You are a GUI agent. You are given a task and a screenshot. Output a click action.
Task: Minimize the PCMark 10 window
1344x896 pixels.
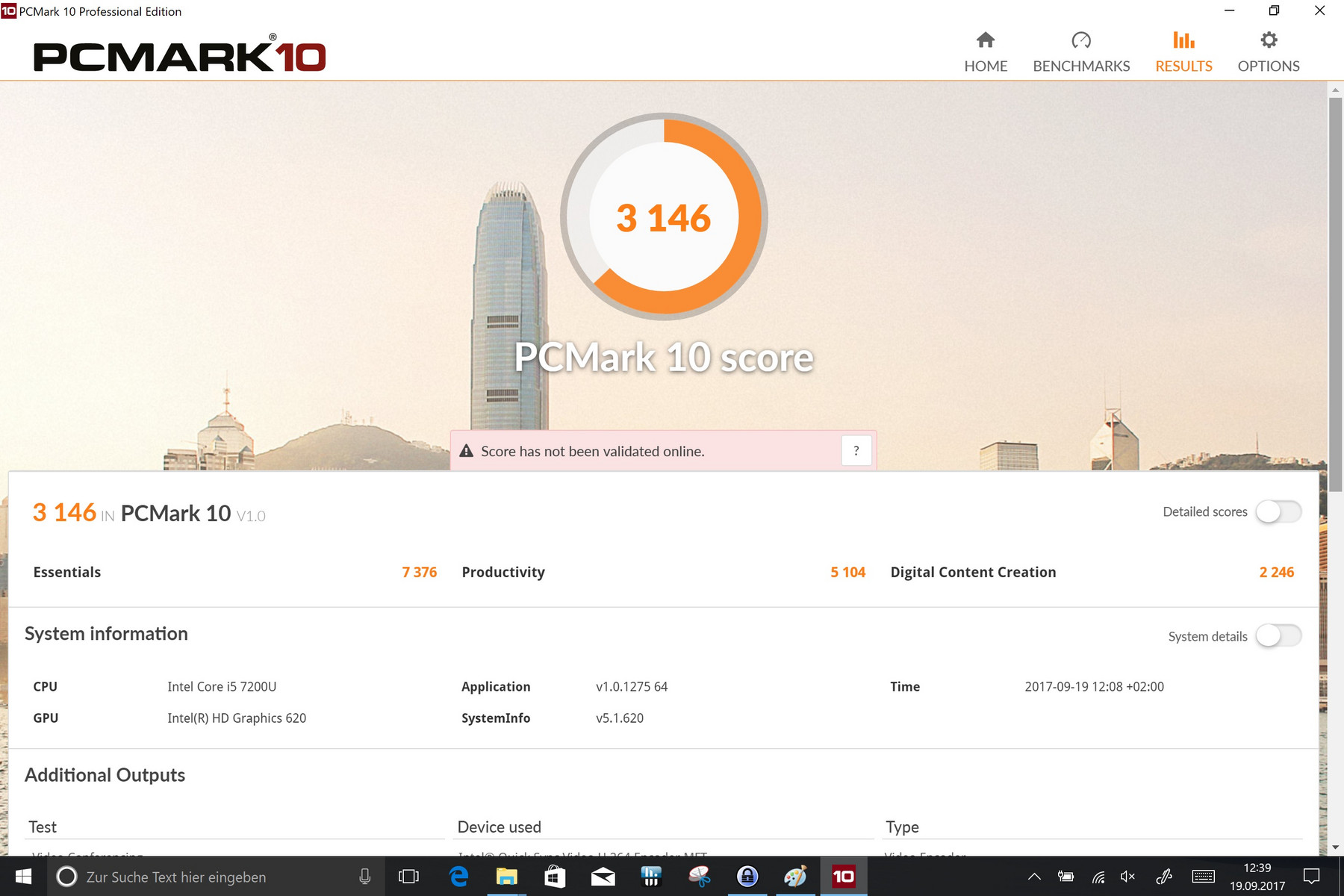[x=1230, y=10]
